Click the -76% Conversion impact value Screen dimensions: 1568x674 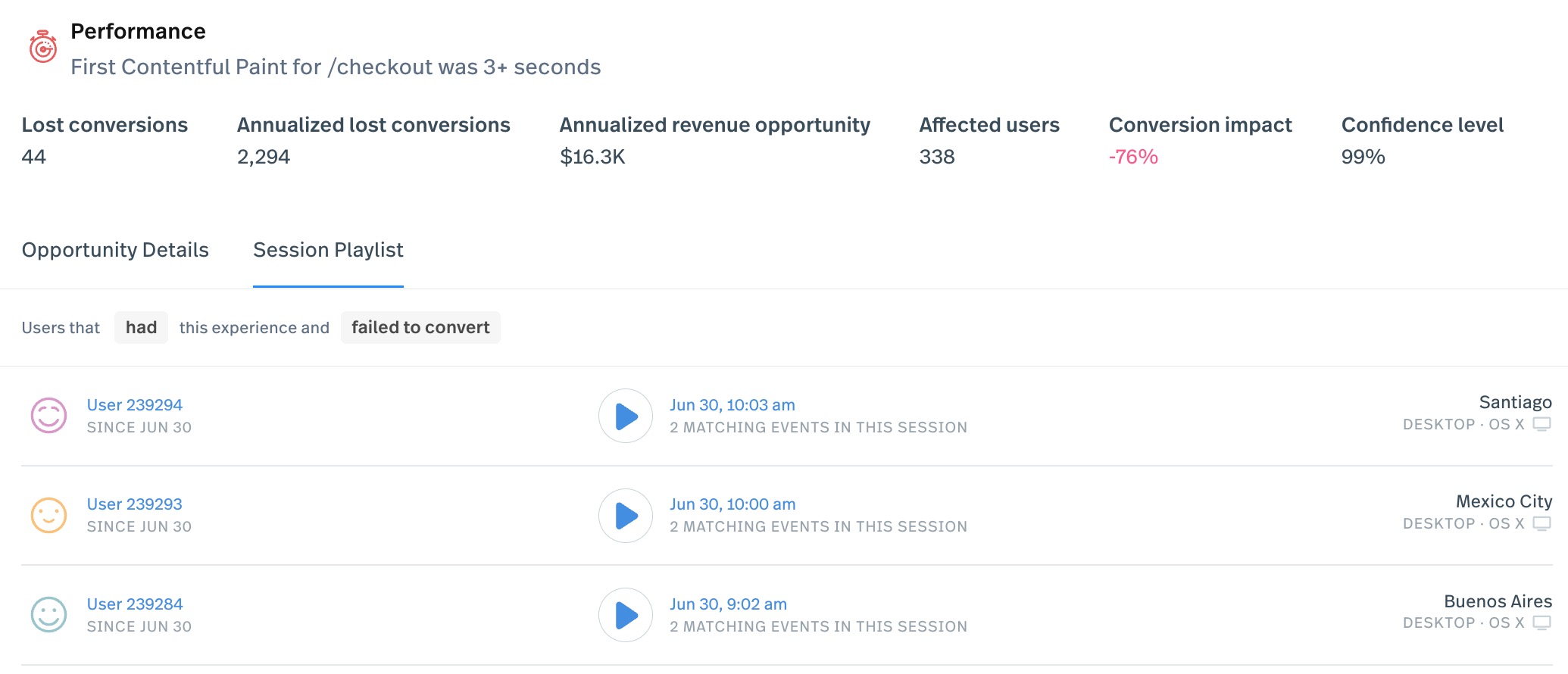1133,157
